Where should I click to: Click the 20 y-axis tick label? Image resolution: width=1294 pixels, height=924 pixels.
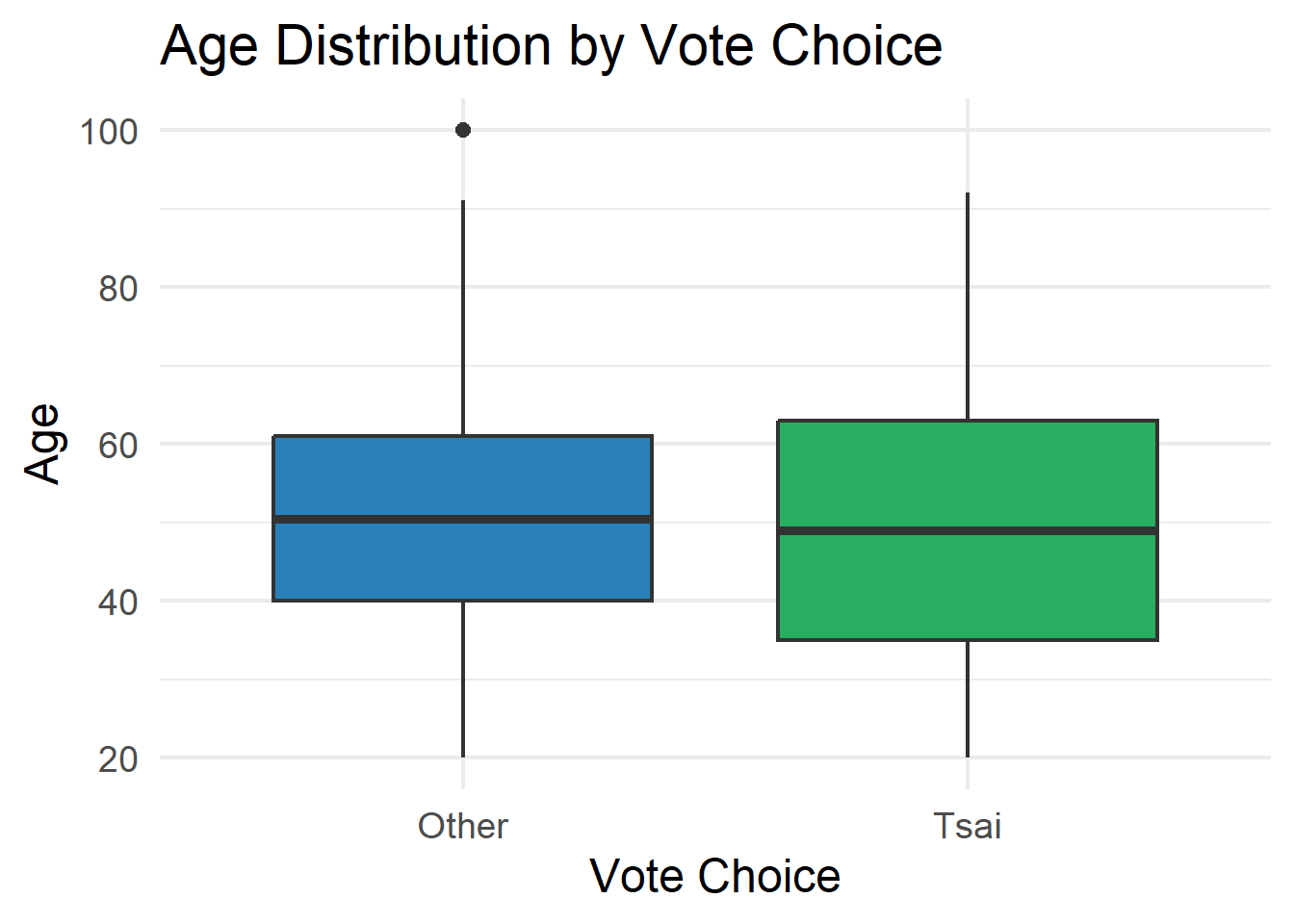click(117, 758)
